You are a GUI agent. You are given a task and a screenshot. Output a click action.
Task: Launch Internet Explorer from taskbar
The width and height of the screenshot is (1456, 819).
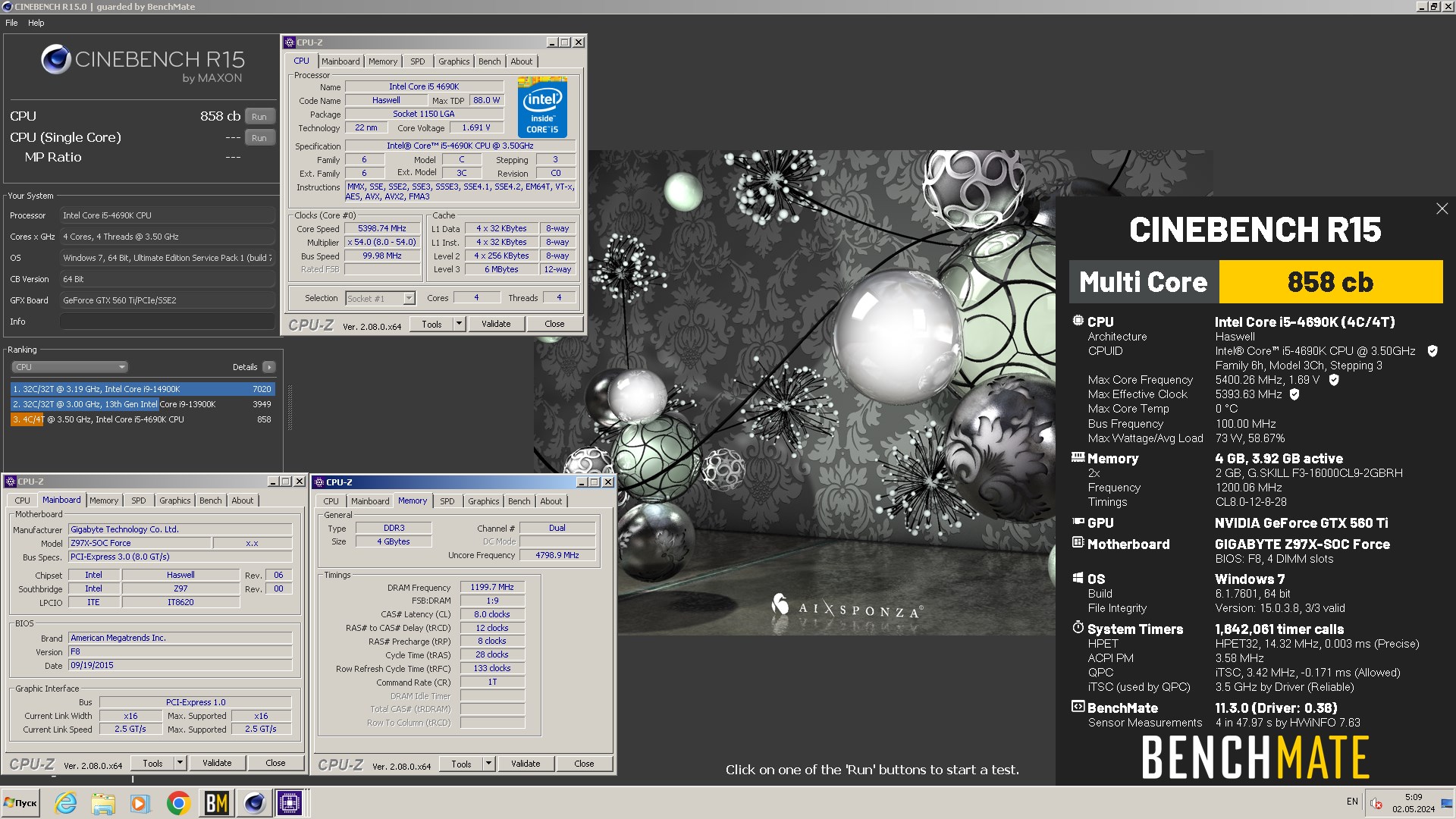click(x=66, y=803)
